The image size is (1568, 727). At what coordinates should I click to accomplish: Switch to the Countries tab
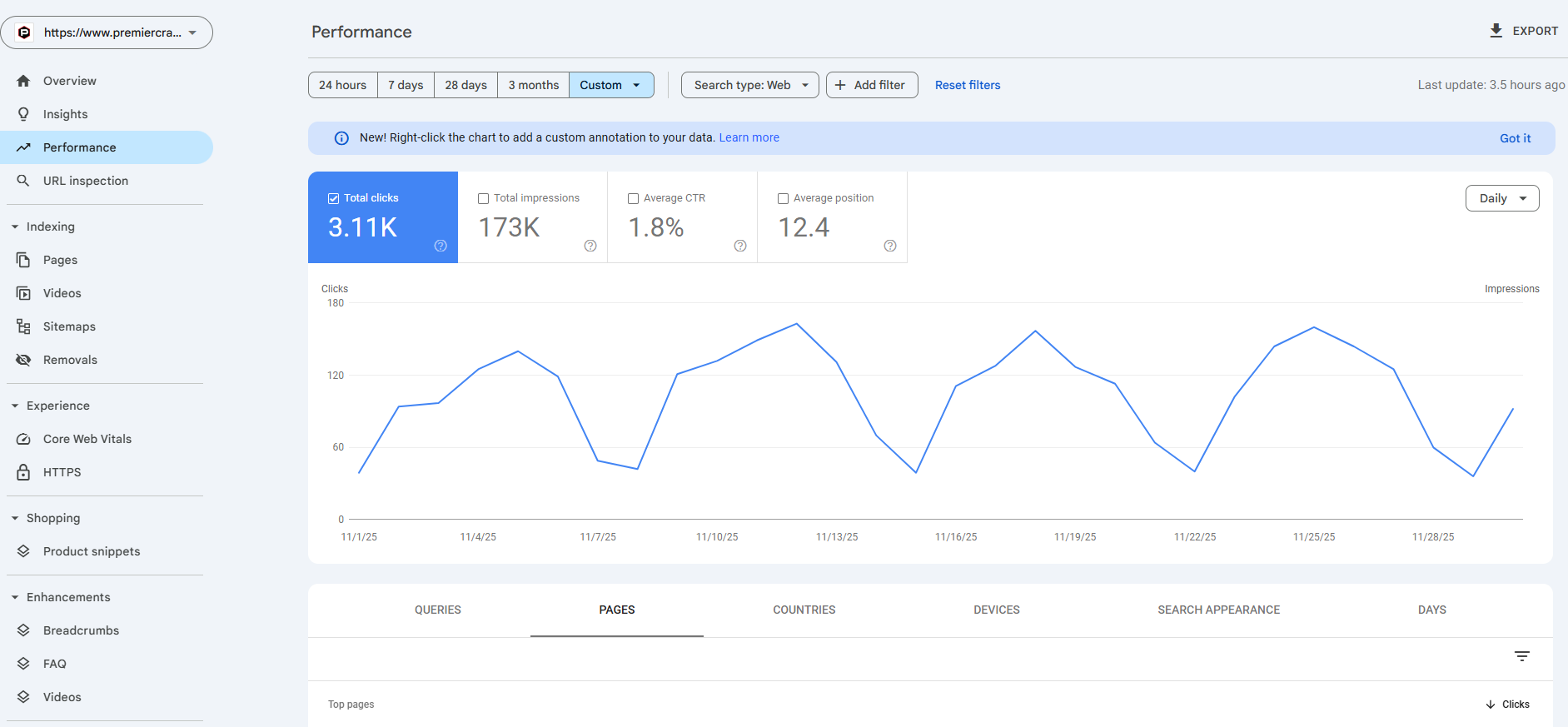[804, 610]
